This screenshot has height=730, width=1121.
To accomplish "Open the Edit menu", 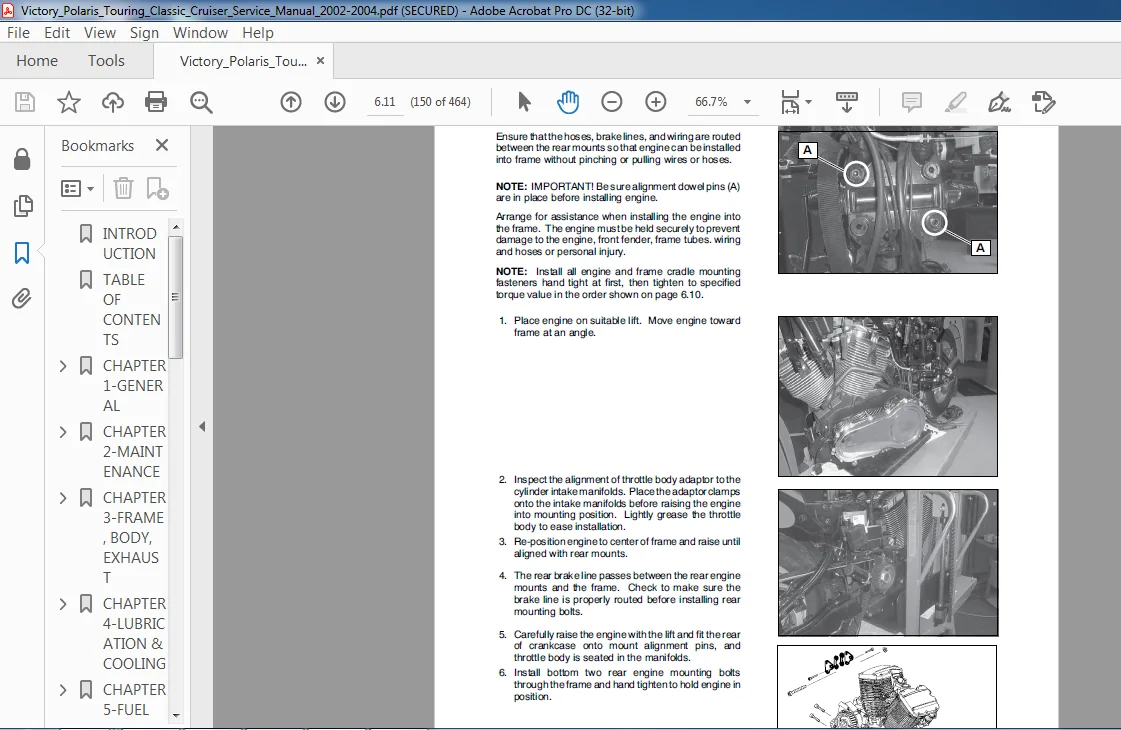I will 56,33.
